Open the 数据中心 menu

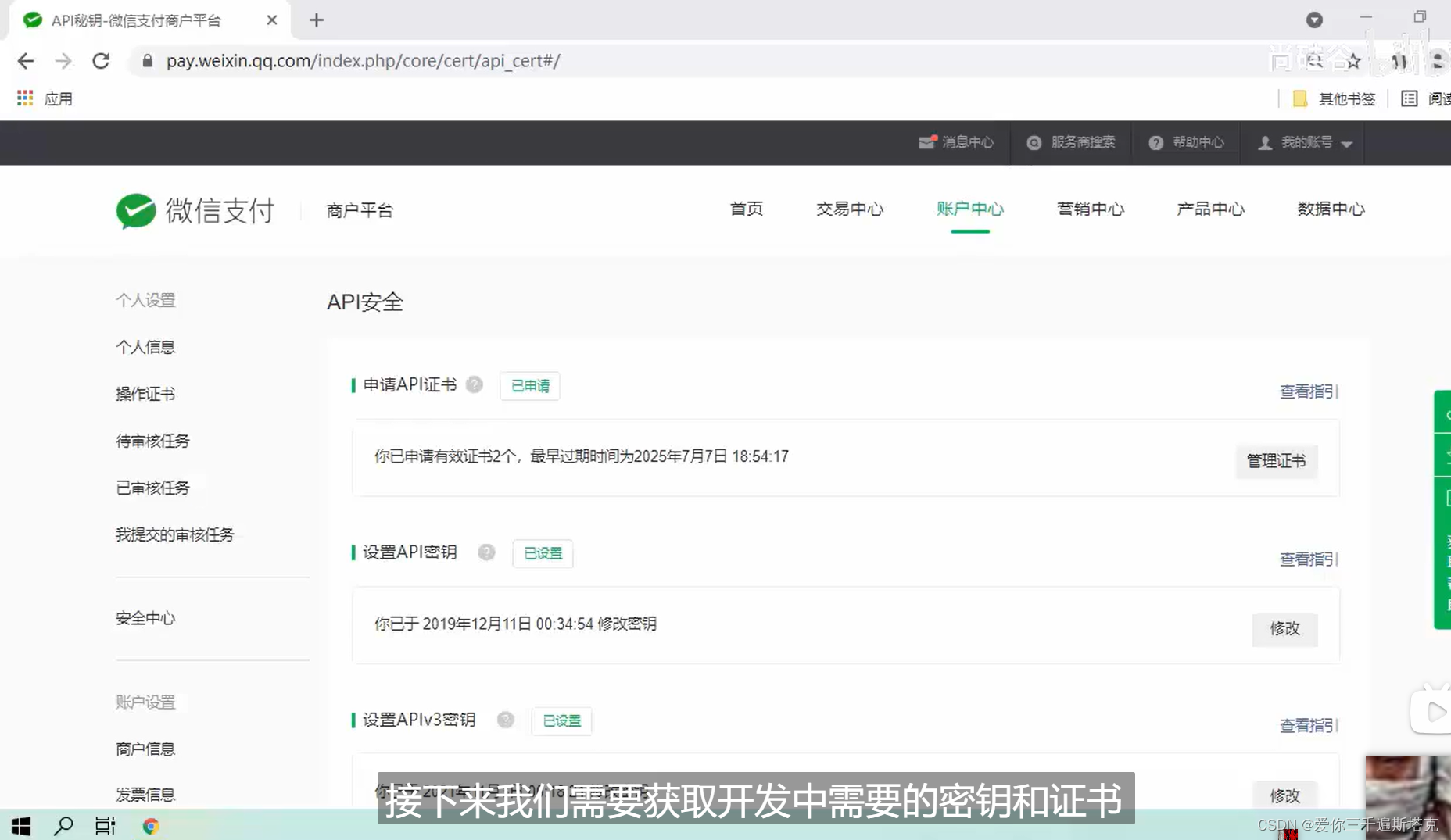pyautogui.click(x=1330, y=209)
